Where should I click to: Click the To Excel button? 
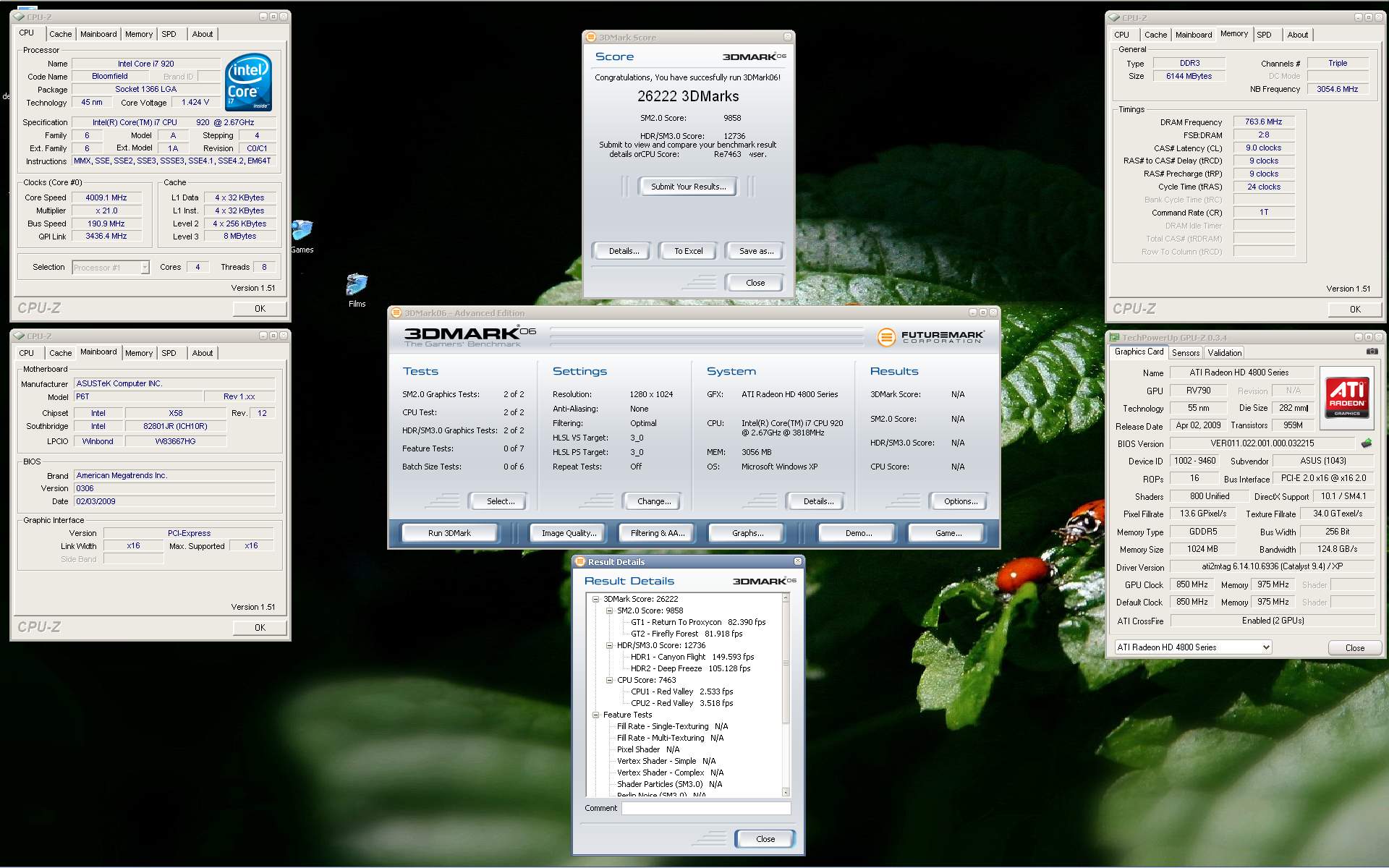688,251
